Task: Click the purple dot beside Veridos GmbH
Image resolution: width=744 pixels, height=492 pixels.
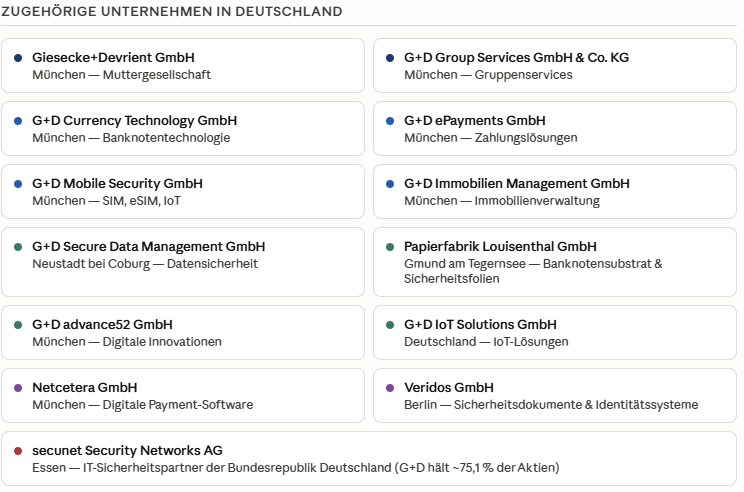Action: pyautogui.click(x=390, y=388)
